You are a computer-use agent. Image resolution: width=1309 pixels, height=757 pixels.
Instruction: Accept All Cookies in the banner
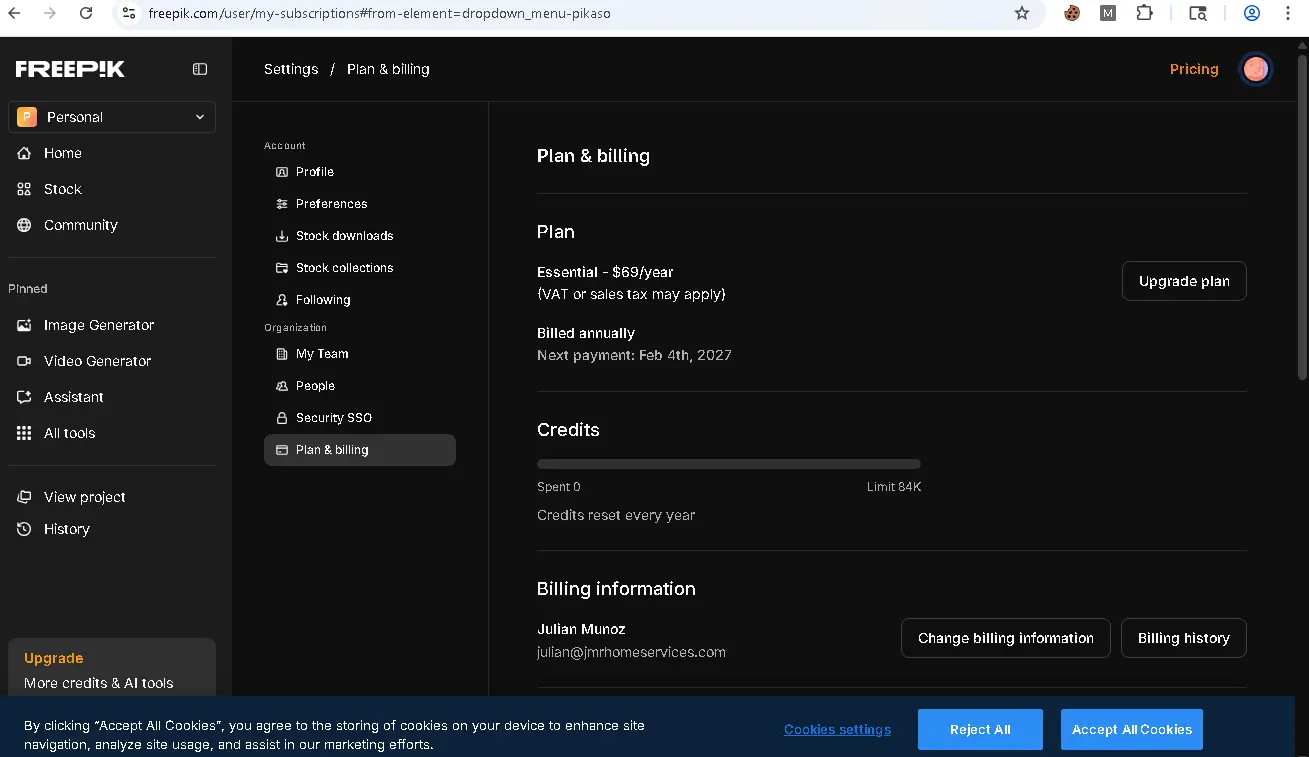tap(1132, 729)
